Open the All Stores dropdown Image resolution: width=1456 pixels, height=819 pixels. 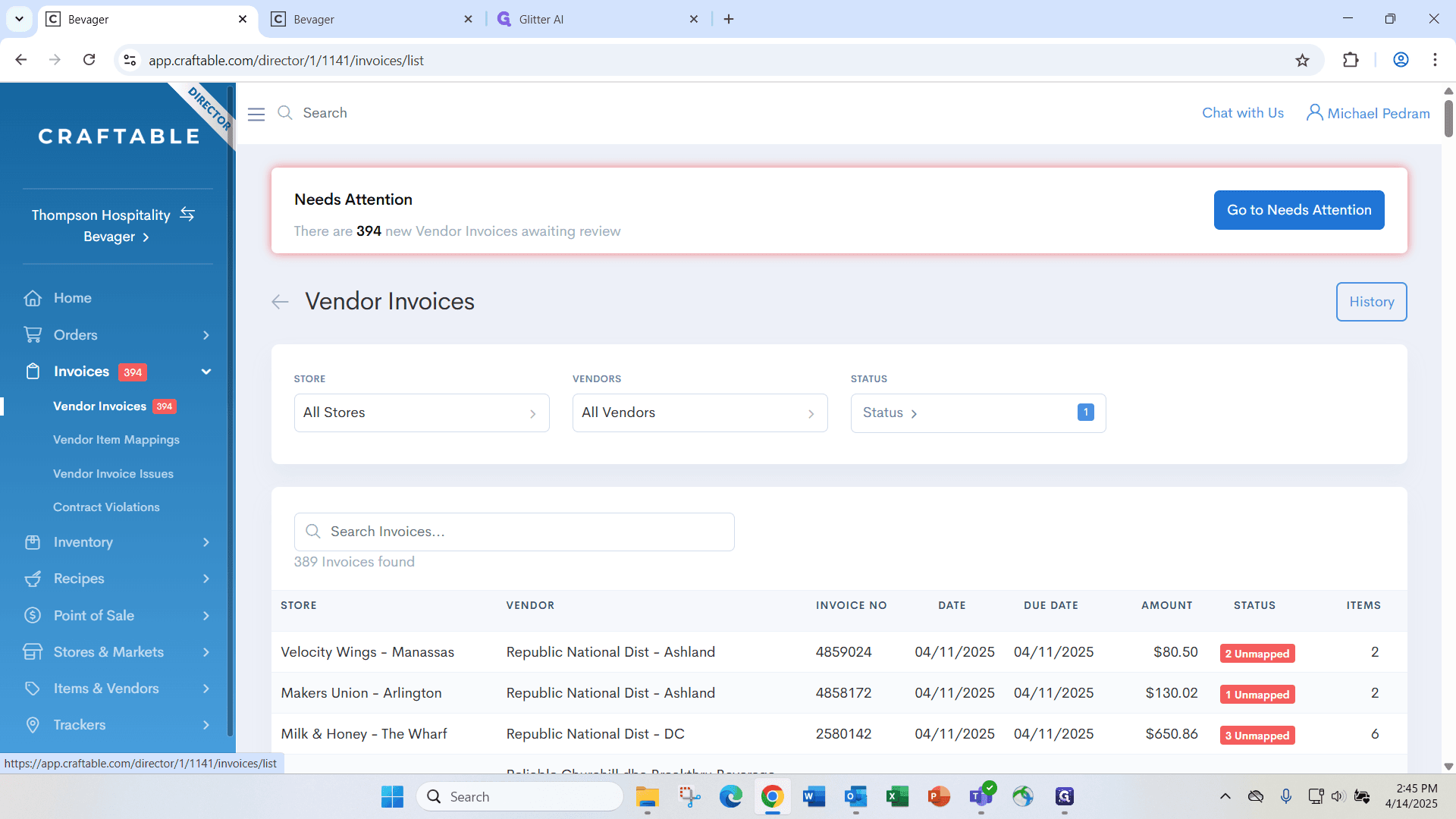pos(422,413)
